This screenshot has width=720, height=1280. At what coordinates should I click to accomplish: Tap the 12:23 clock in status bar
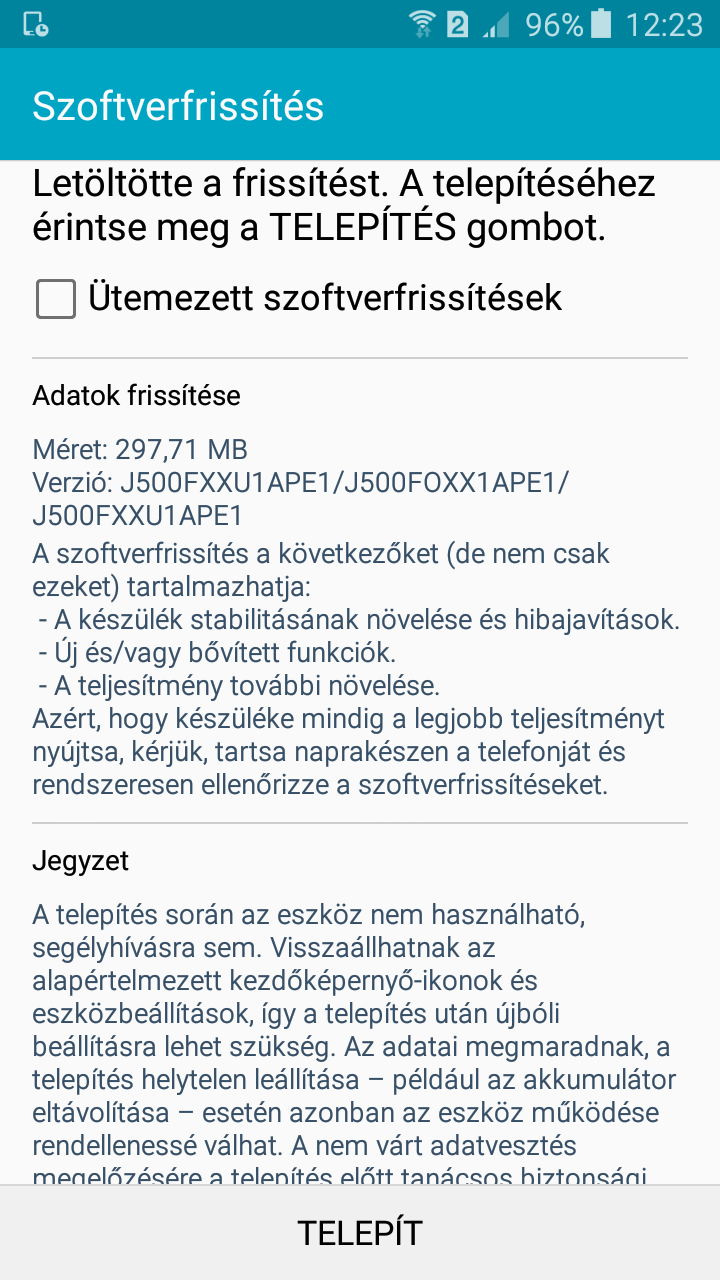[665, 24]
